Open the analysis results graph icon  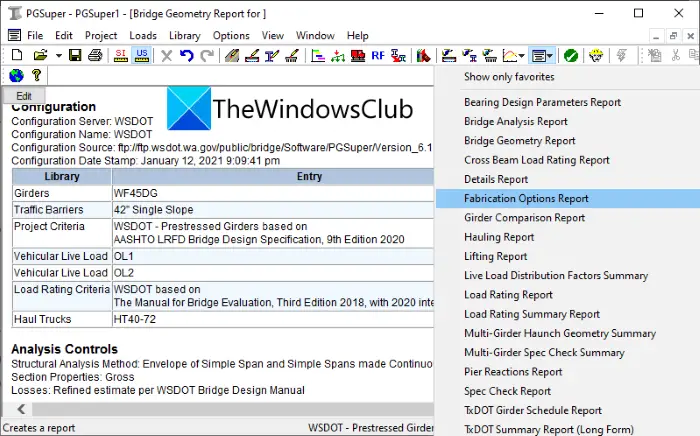click(509, 56)
